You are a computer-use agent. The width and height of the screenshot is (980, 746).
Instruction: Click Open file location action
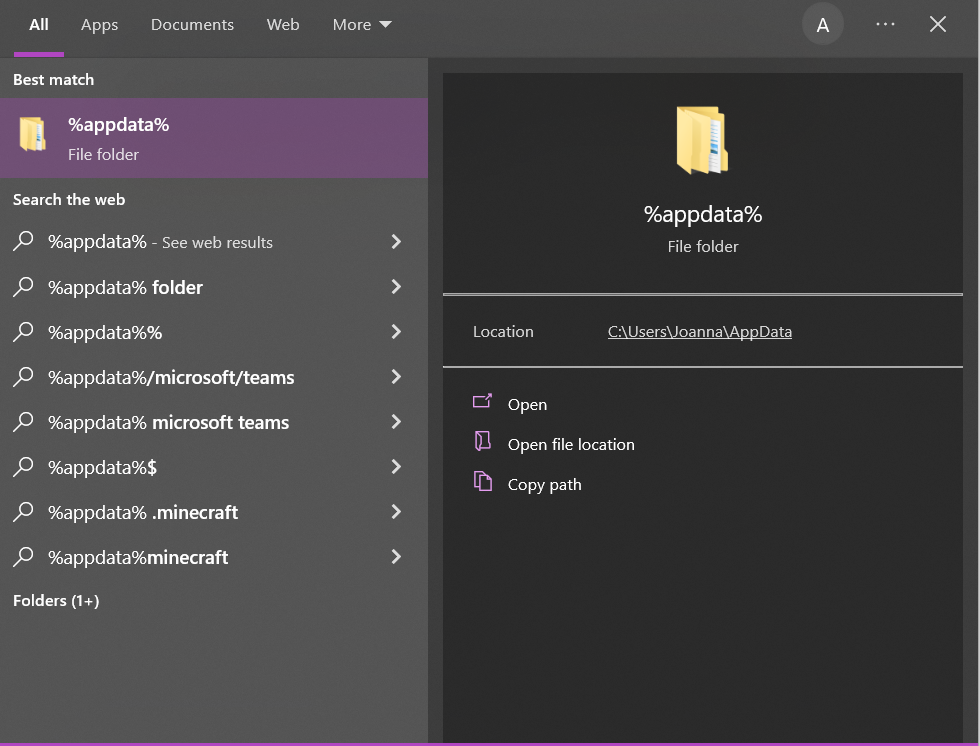pyautogui.click(x=571, y=445)
